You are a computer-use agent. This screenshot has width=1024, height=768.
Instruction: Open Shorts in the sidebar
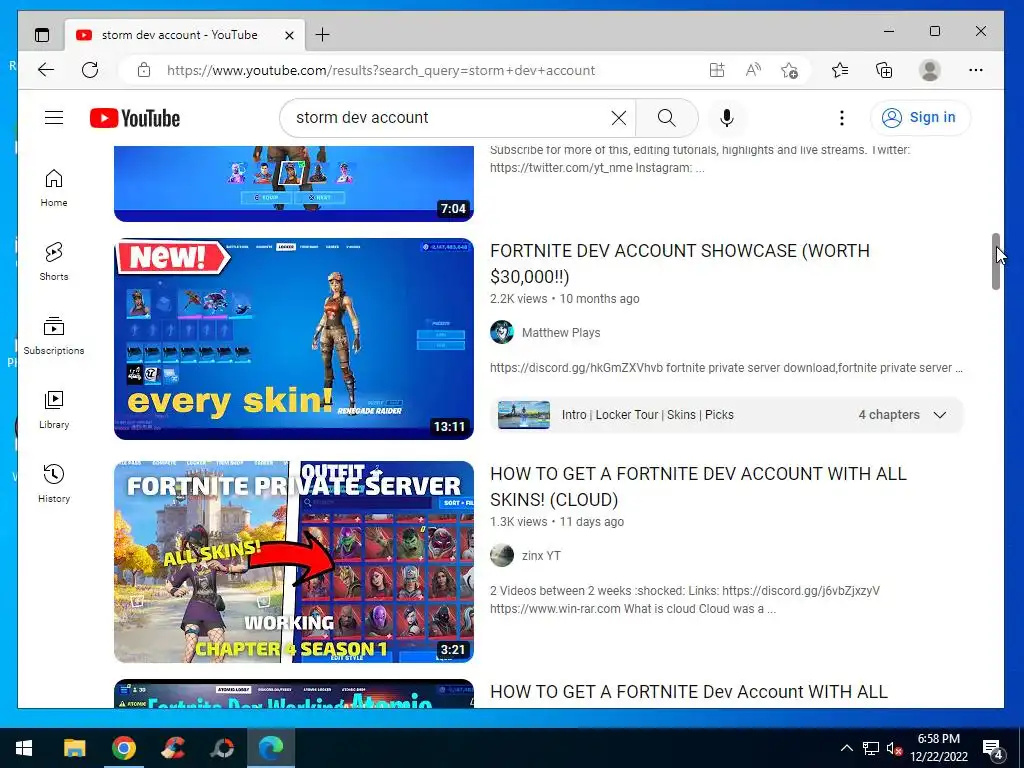(54, 262)
